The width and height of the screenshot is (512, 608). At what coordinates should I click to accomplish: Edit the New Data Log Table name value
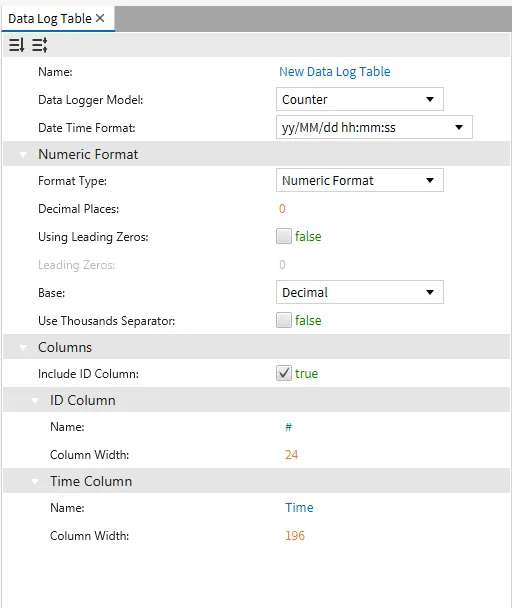(x=335, y=72)
